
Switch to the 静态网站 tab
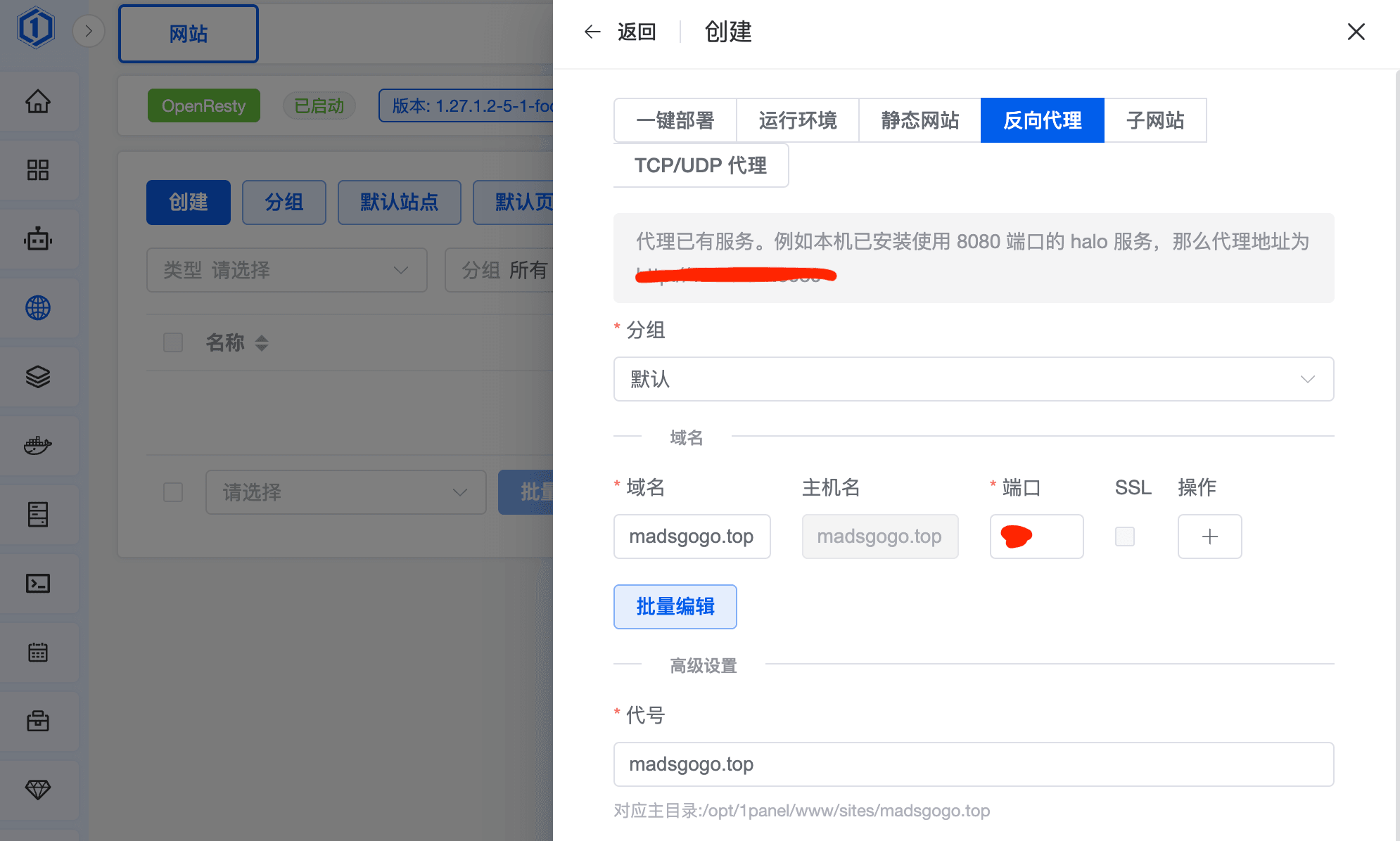919,120
